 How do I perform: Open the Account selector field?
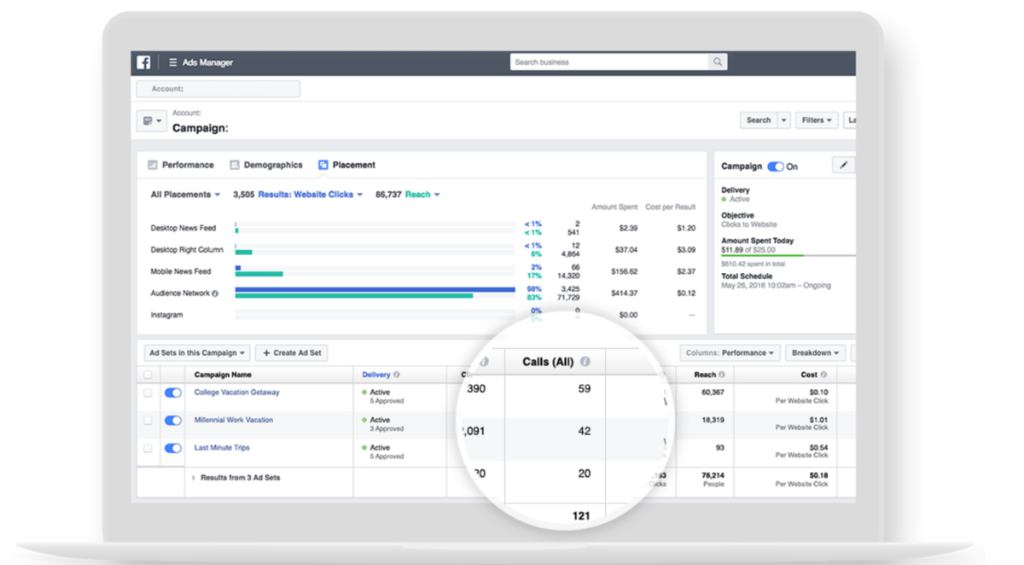tap(218, 89)
